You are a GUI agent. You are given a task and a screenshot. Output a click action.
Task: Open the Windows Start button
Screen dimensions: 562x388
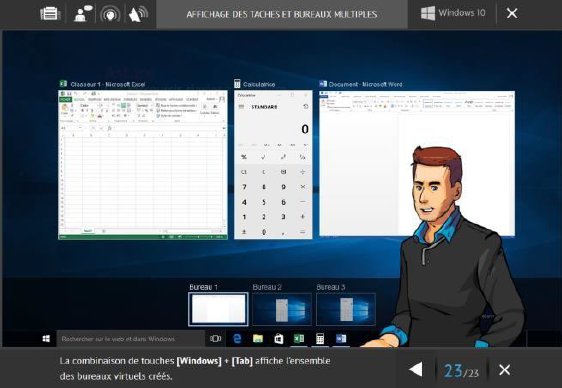46,339
